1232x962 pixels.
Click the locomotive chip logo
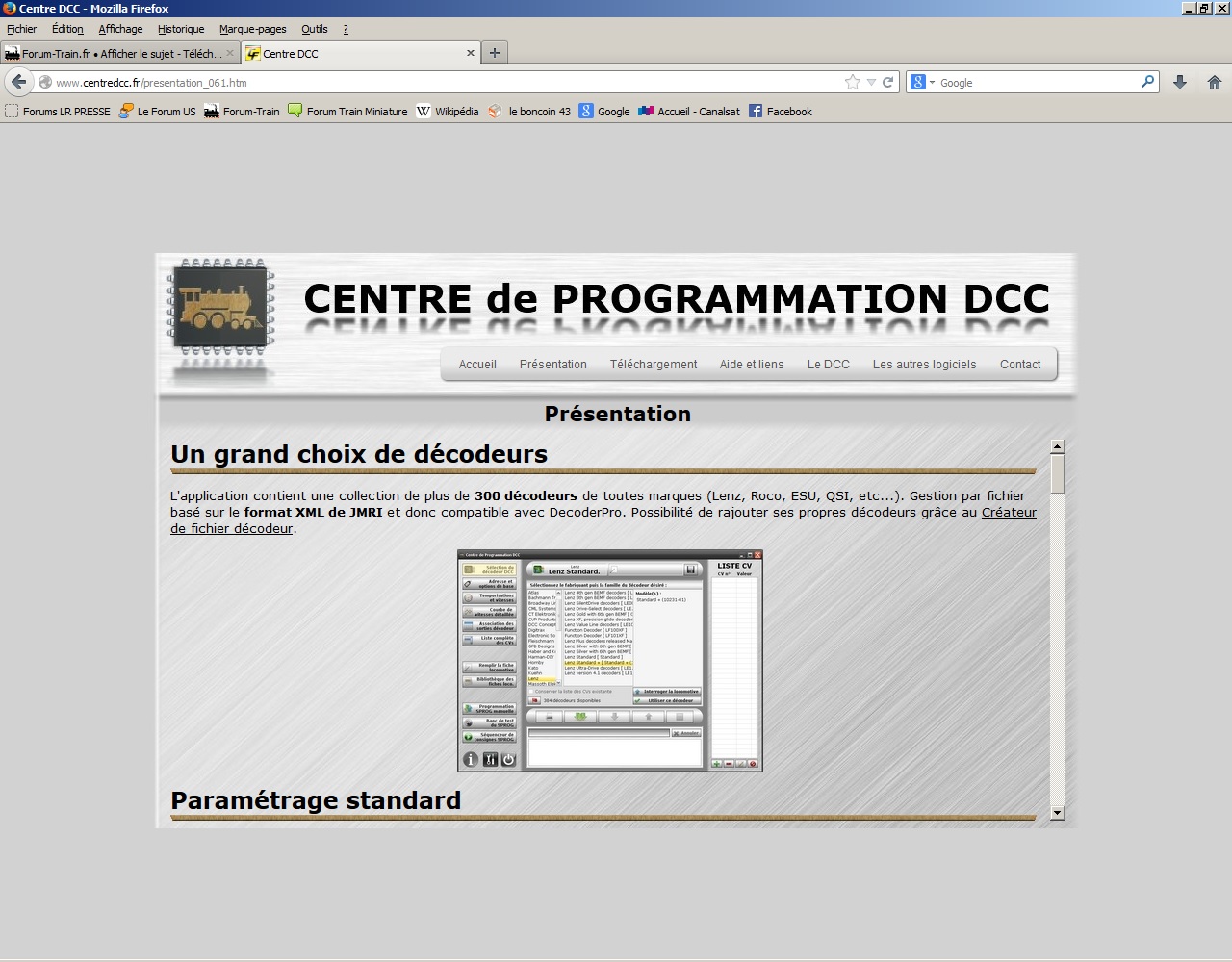pos(220,307)
